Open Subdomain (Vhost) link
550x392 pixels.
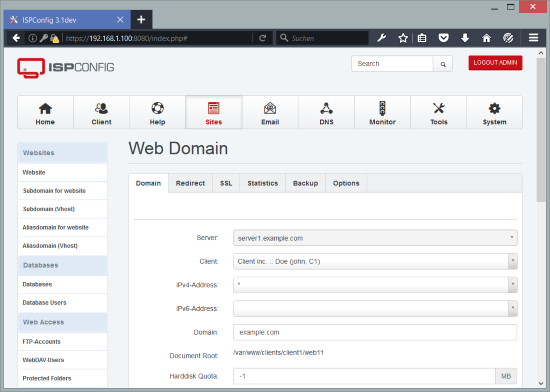coord(62,209)
